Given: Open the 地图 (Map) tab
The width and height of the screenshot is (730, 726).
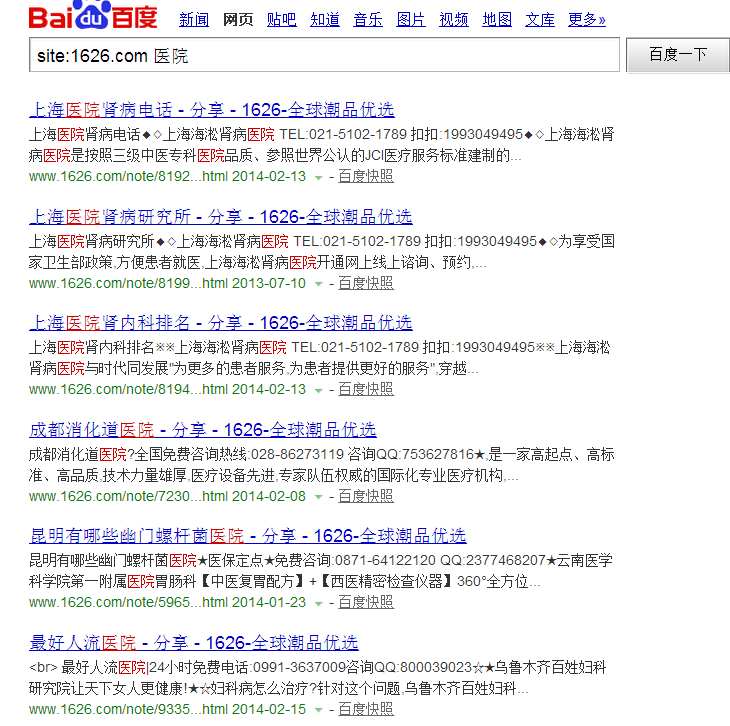Looking at the screenshot, I should (497, 20).
